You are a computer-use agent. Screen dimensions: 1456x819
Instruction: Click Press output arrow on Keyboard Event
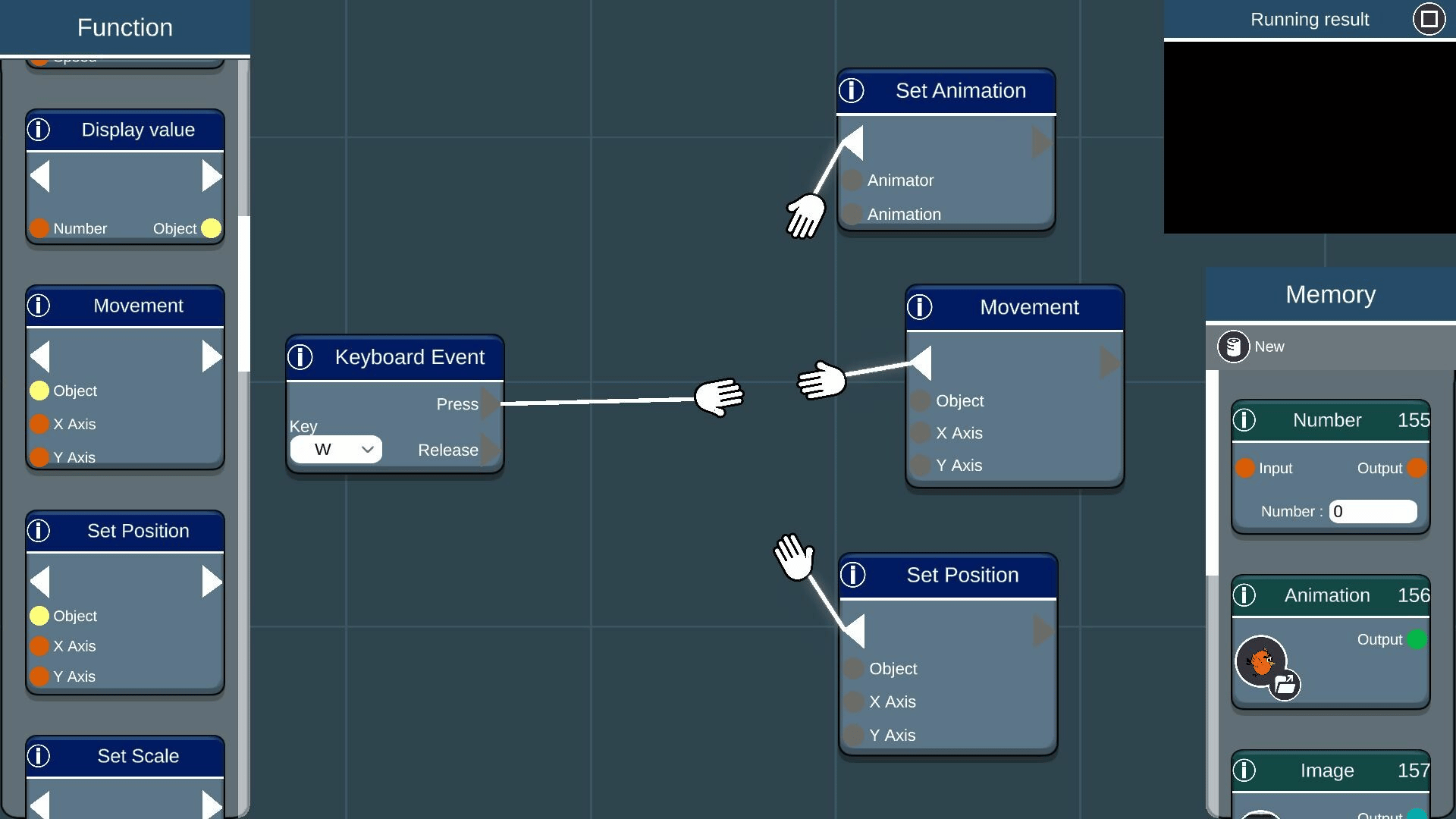pos(491,404)
